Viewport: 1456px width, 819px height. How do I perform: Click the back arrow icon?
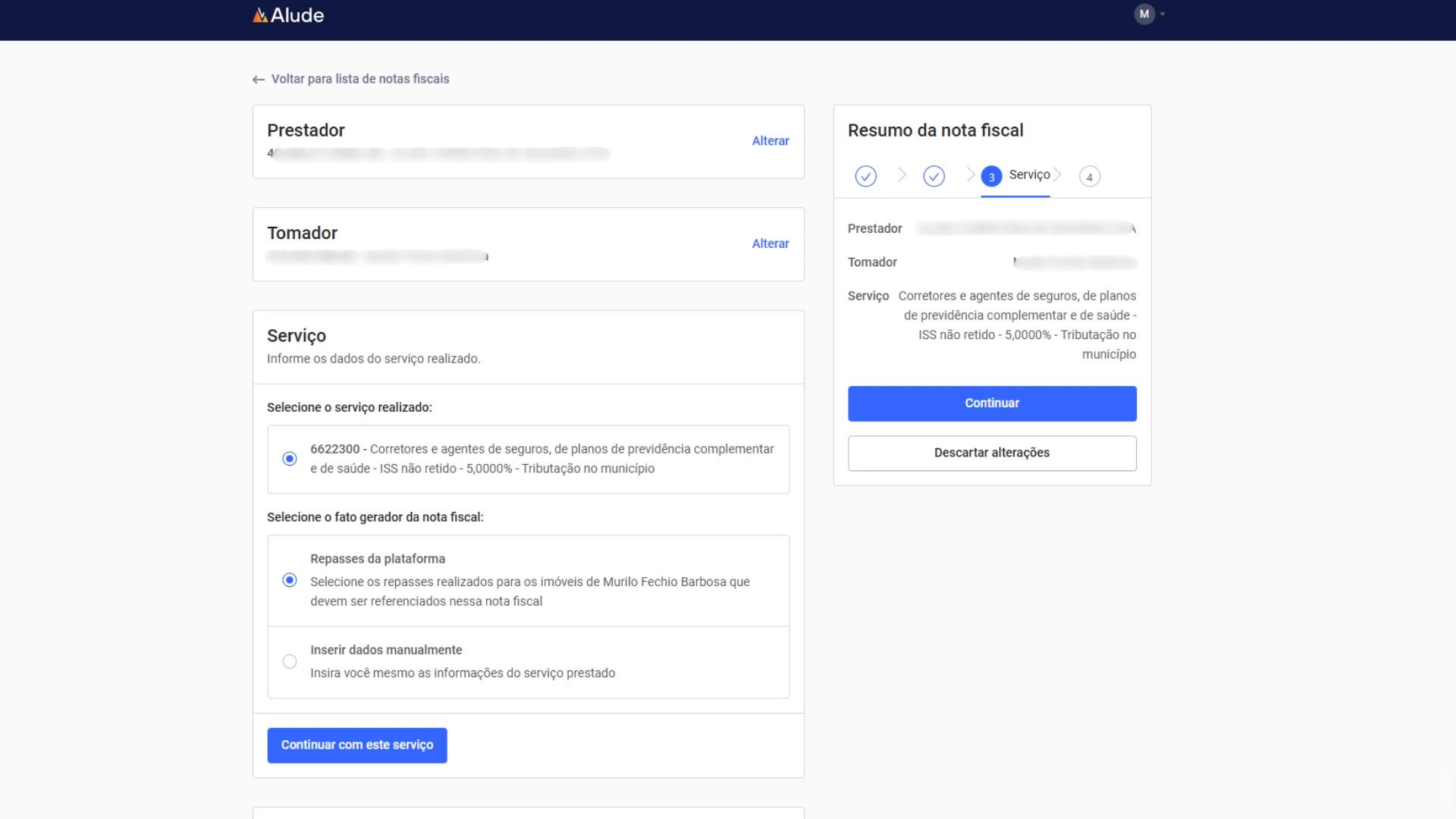[259, 80]
